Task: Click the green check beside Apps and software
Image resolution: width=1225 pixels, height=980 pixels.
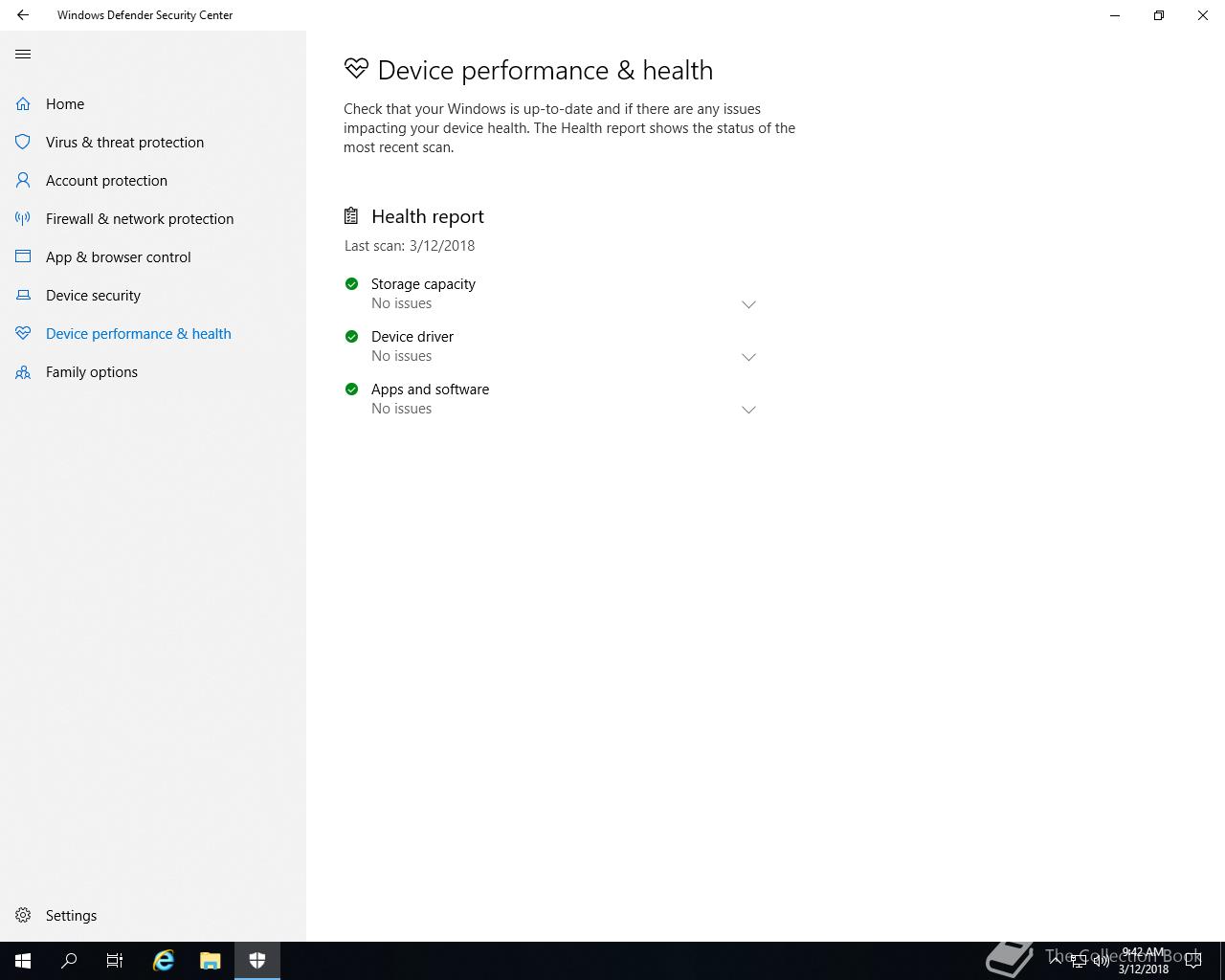Action: (x=351, y=390)
